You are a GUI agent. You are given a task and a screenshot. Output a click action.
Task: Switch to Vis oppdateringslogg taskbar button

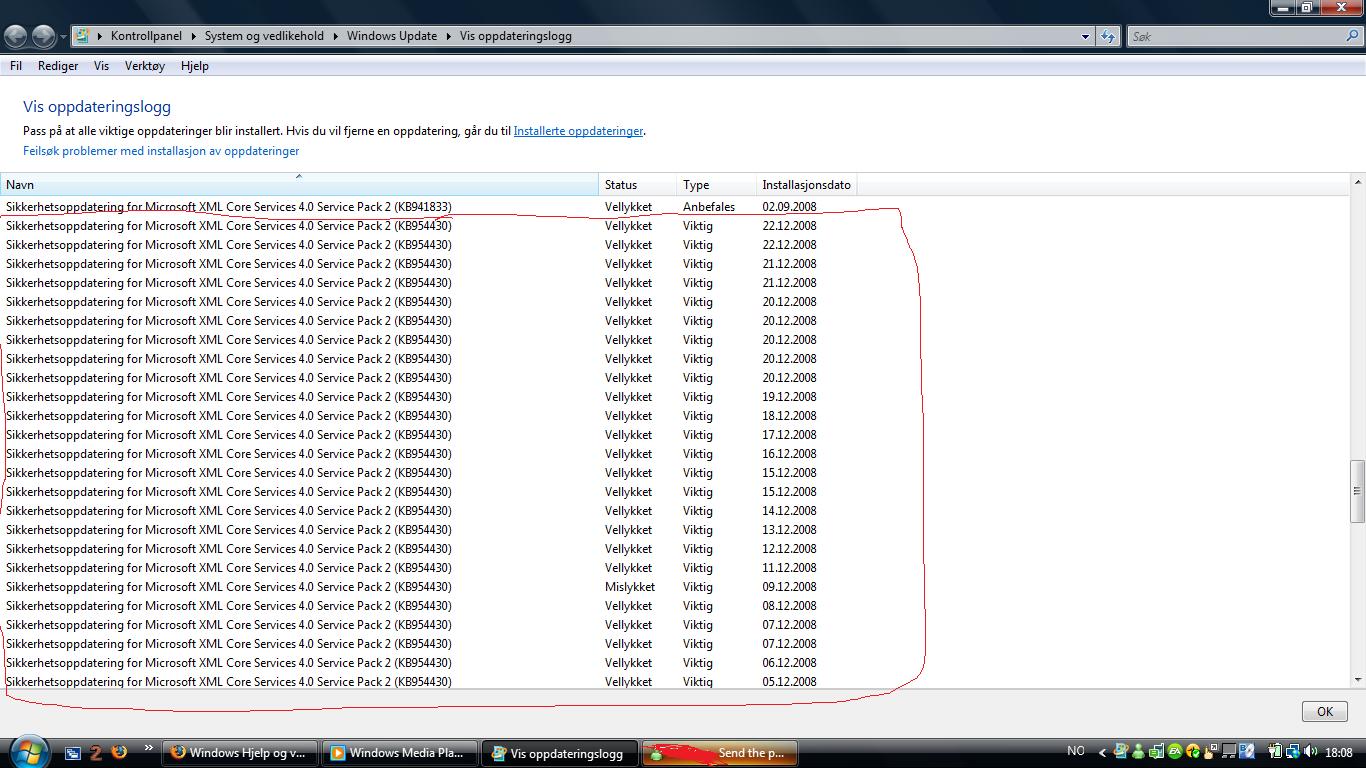[x=560, y=753]
